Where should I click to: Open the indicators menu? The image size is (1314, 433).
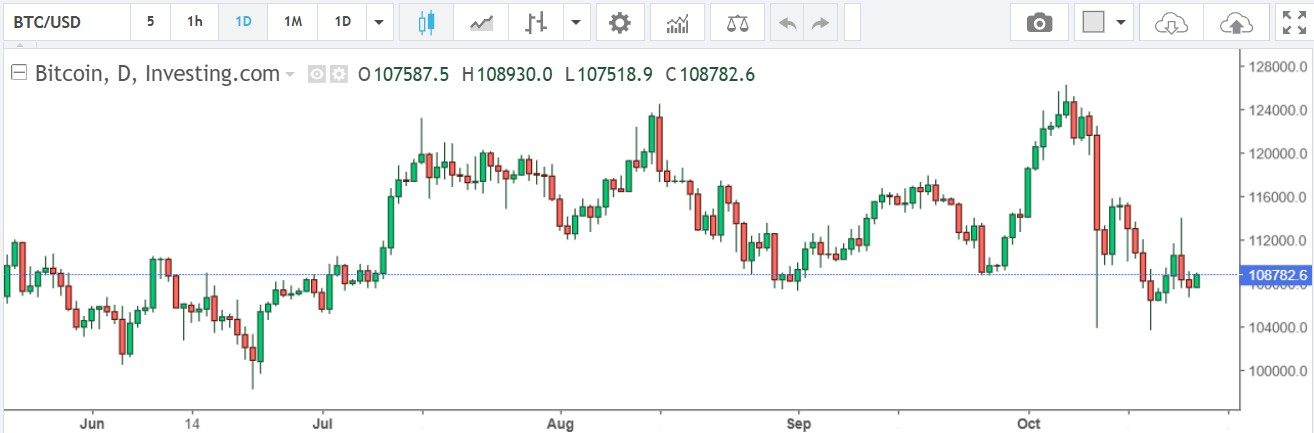click(x=677, y=22)
